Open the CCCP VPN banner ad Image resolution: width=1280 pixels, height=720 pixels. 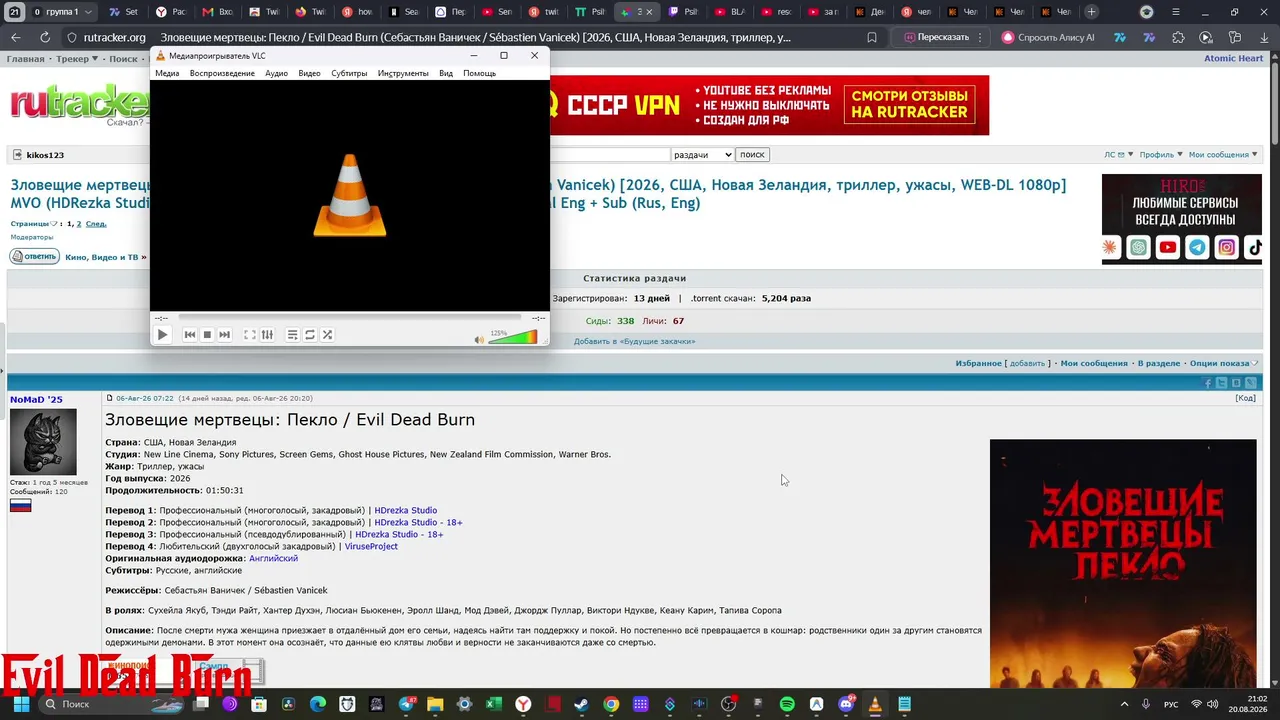click(769, 105)
